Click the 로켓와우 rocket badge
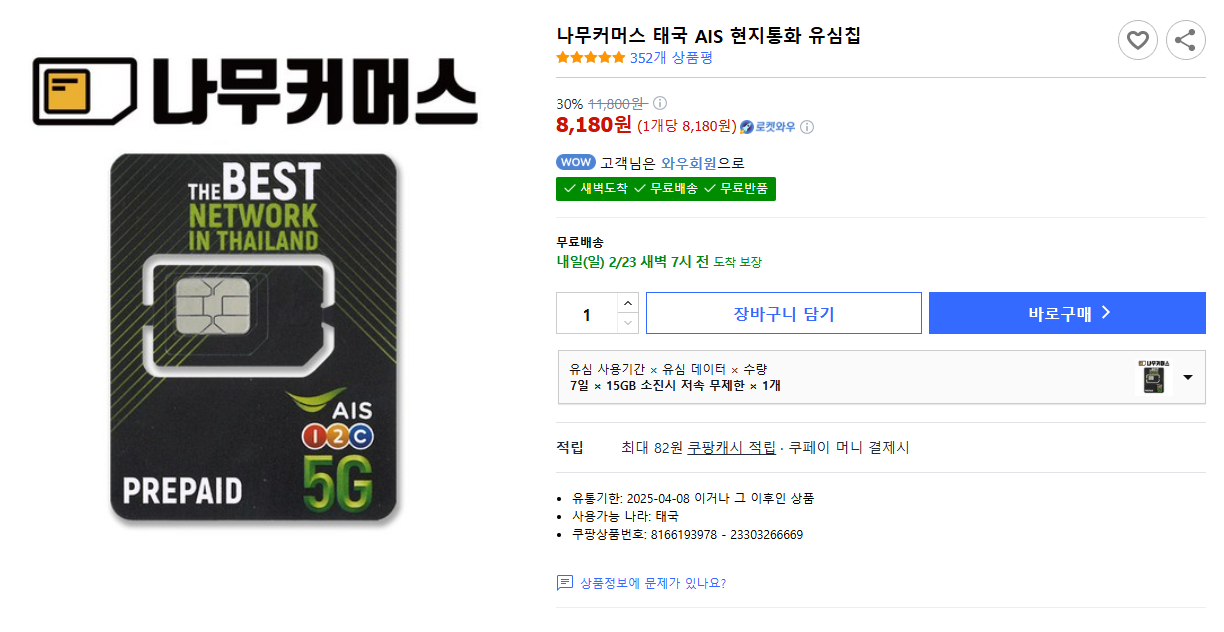1224x632 pixels. (768, 127)
